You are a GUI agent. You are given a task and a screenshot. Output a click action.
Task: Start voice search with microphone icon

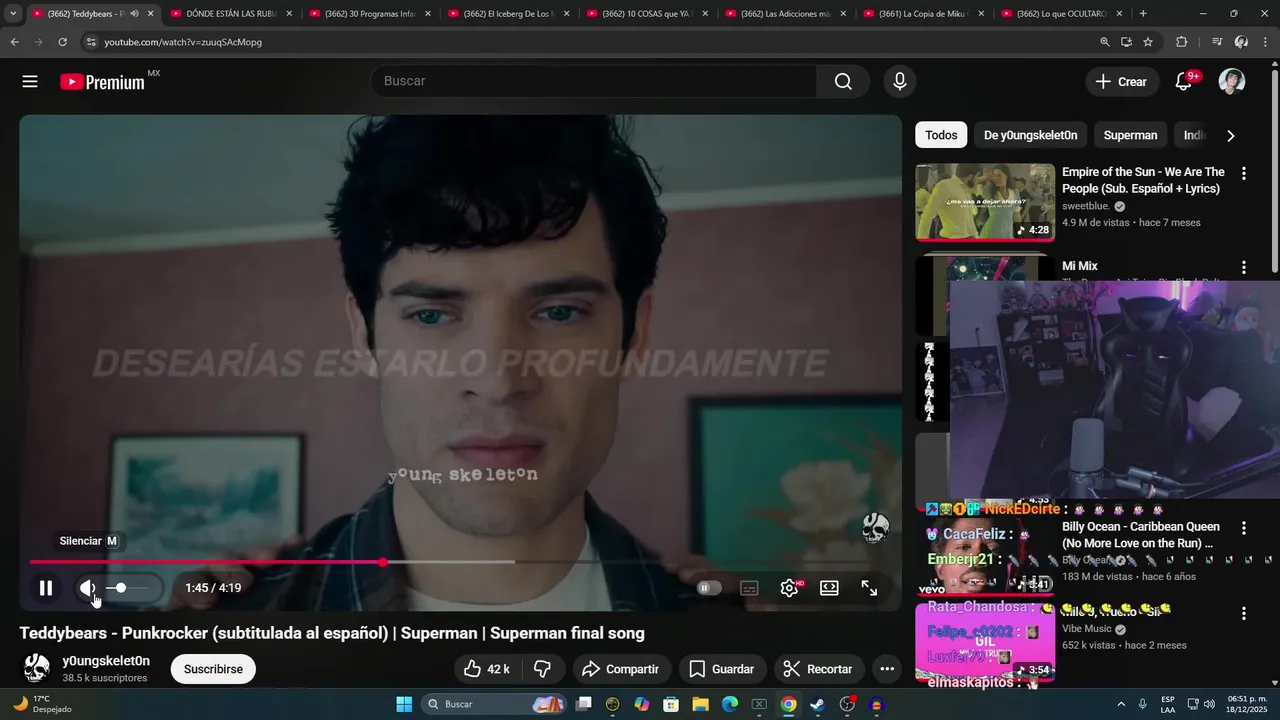pyautogui.click(x=900, y=82)
